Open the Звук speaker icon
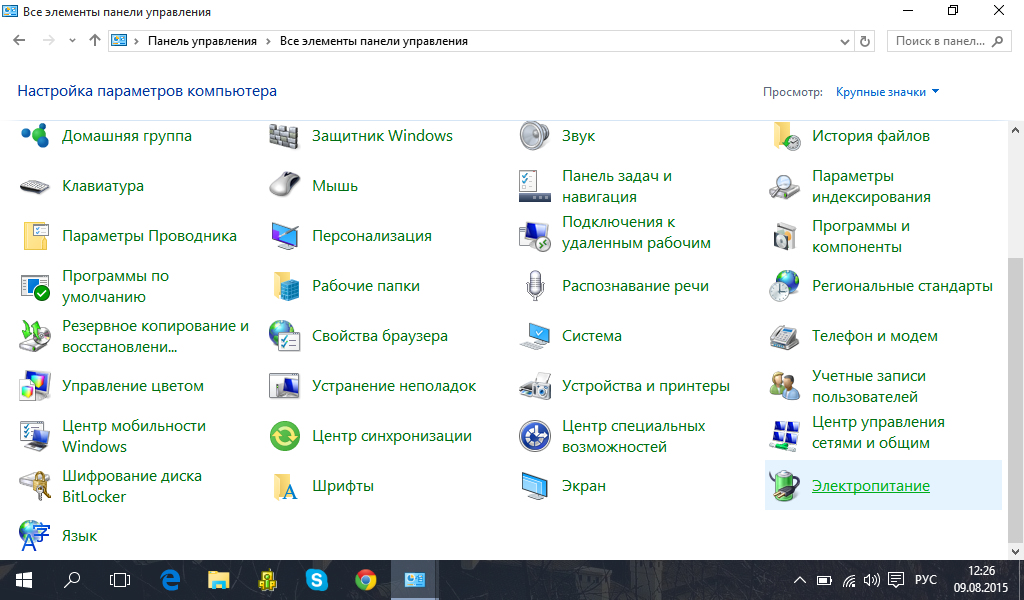1024x600 pixels. pyautogui.click(x=534, y=136)
